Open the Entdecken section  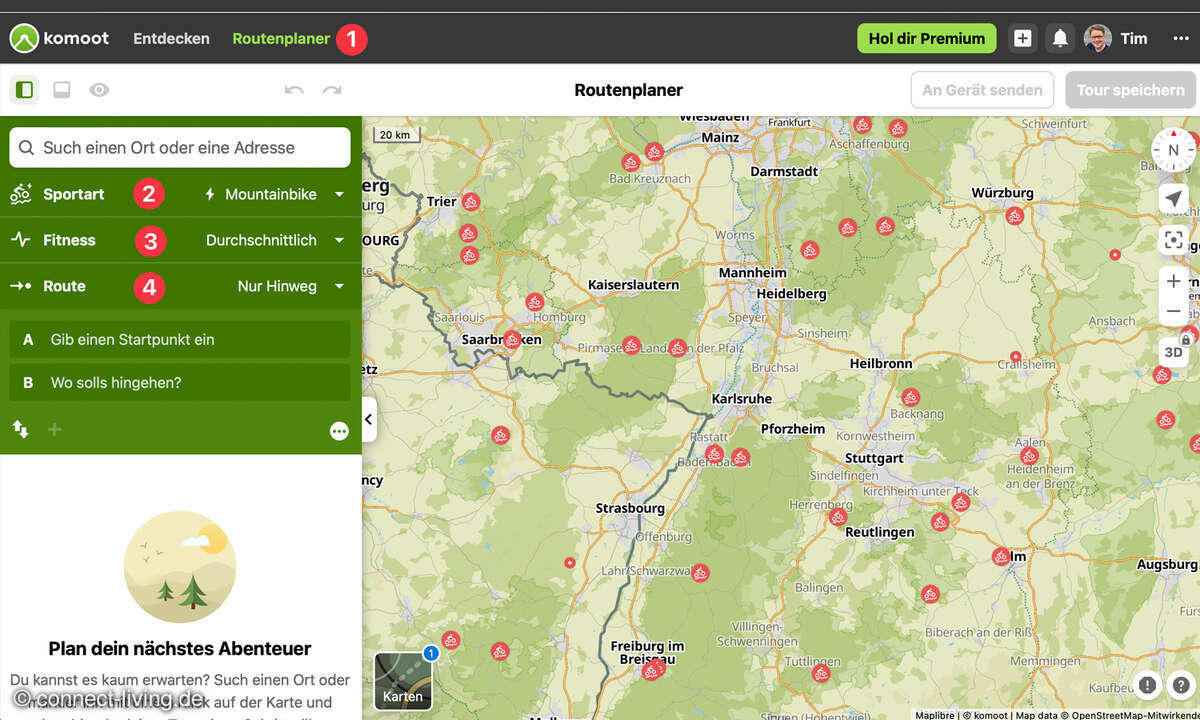tap(171, 39)
